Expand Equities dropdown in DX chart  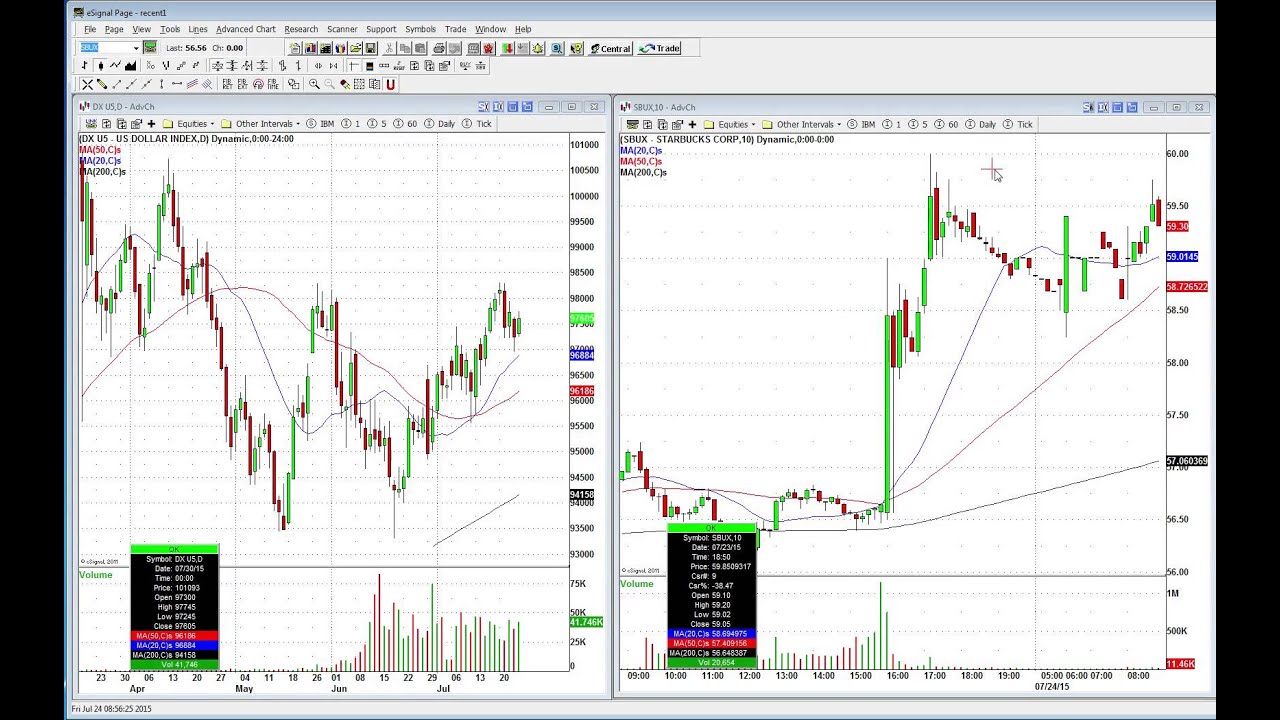[212, 124]
